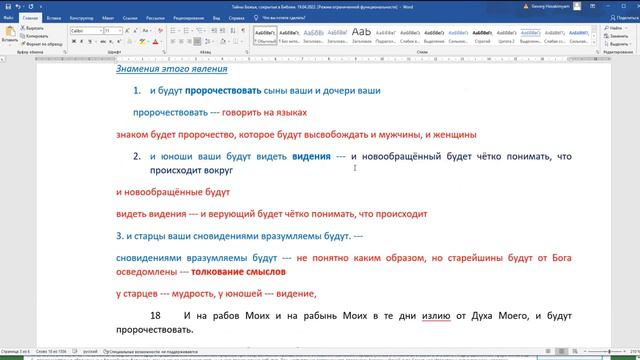Activate Format Painter (Формат по образцу)

[42, 44]
